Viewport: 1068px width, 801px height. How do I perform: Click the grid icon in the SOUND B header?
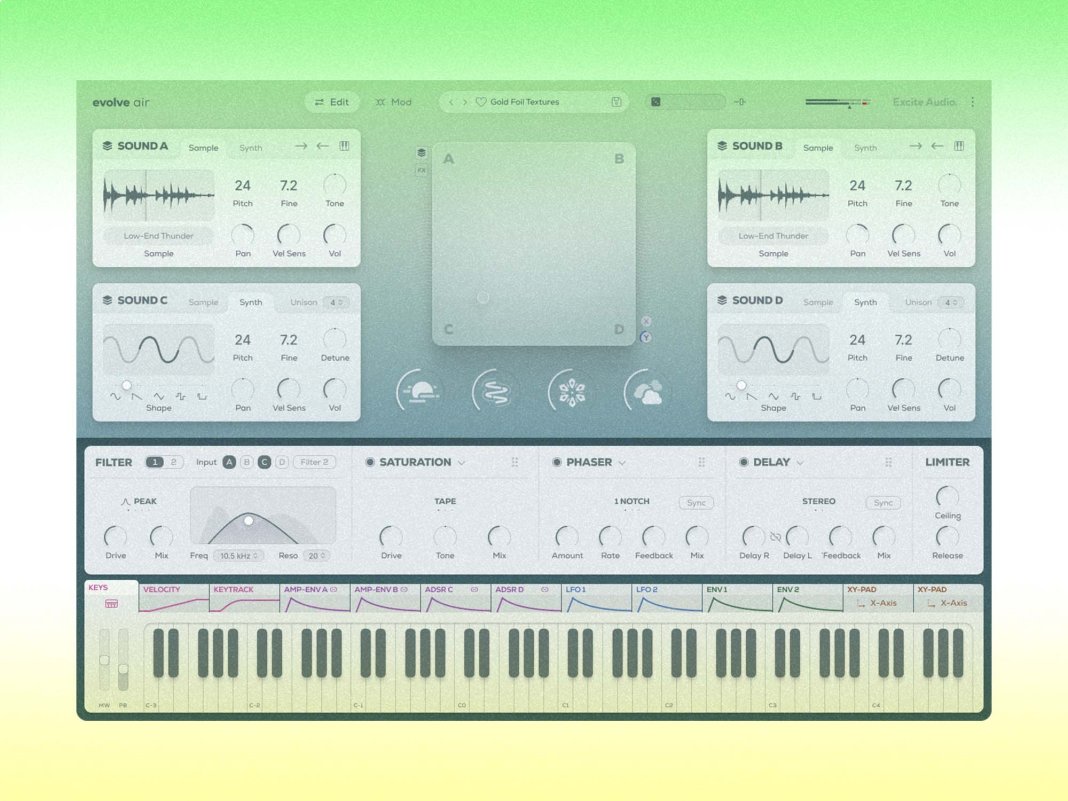click(x=959, y=146)
